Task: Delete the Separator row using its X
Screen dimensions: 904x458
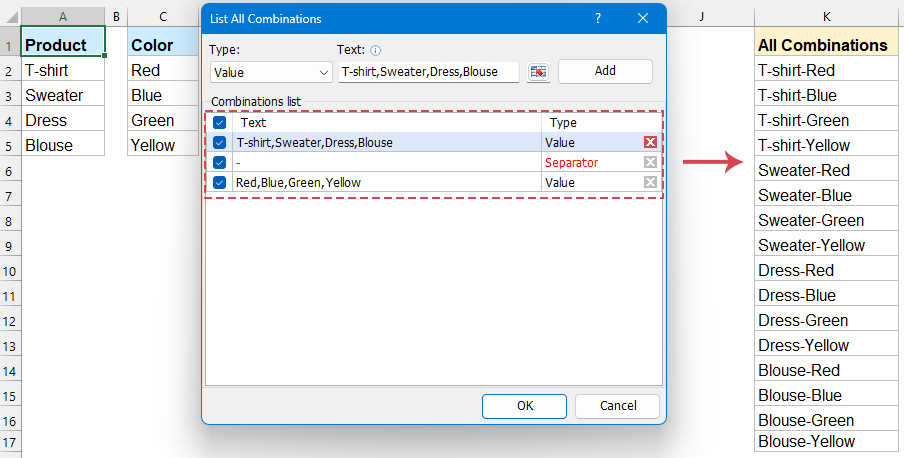Action: coord(650,162)
